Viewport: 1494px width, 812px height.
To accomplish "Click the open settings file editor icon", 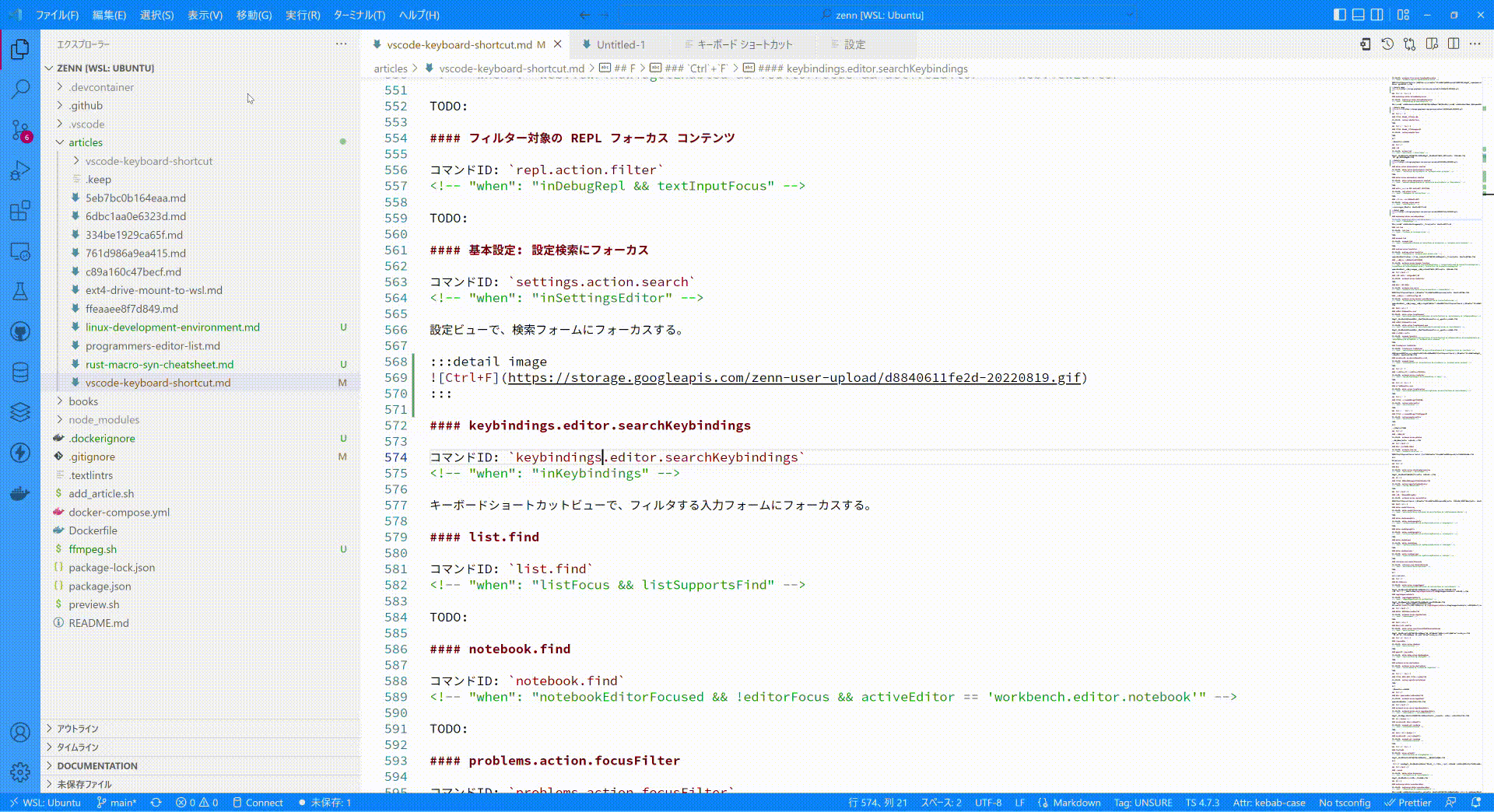I will [x=1365, y=44].
